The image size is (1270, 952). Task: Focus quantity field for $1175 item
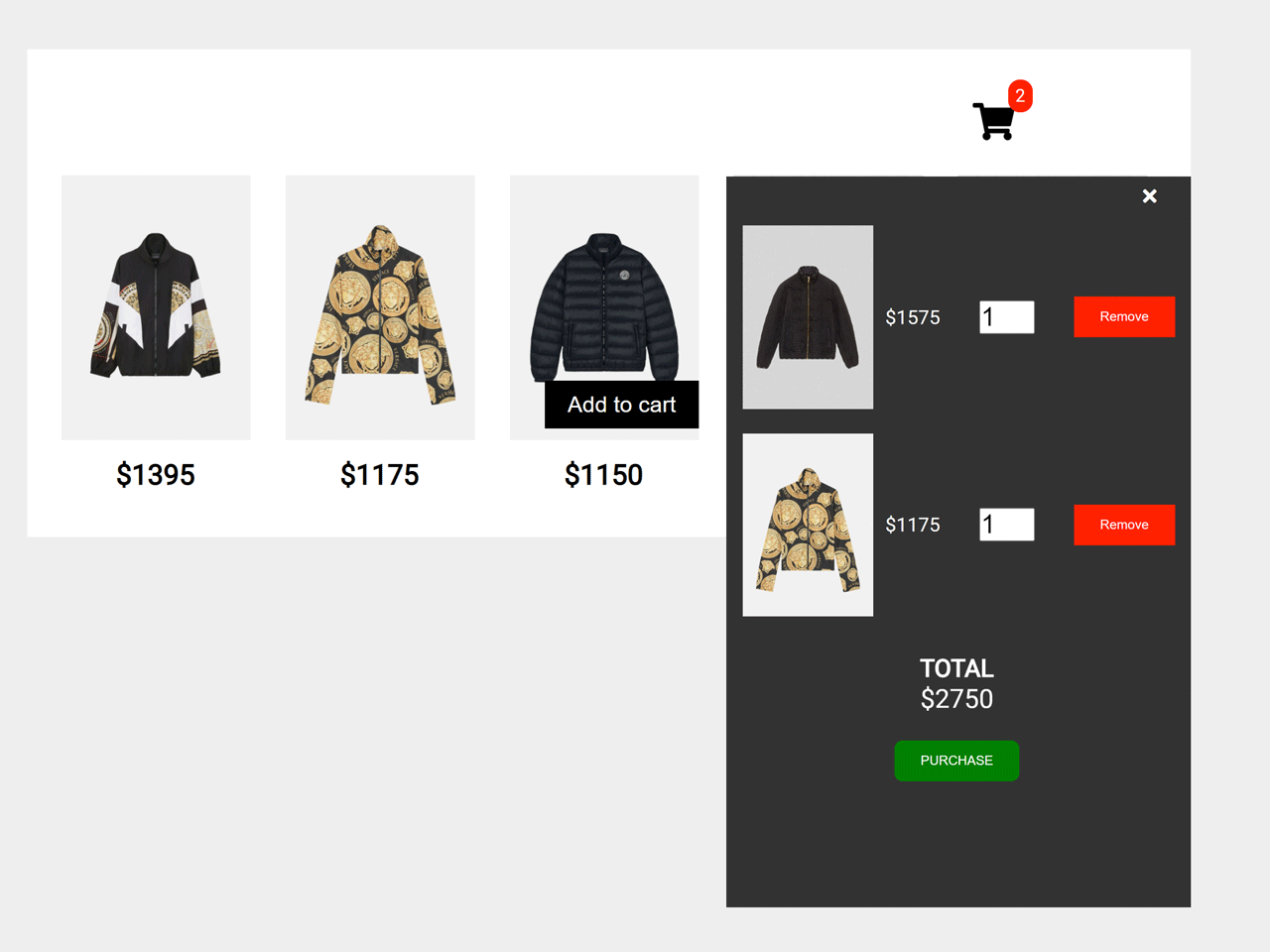1006,525
